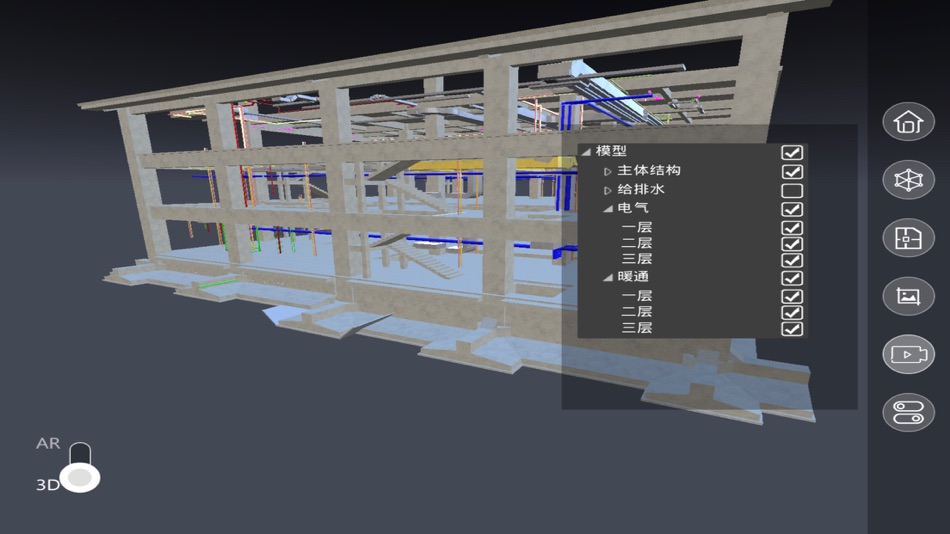Screen dimensions: 950x534
Task: Select 二层 under 电气
Action: (x=637, y=243)
